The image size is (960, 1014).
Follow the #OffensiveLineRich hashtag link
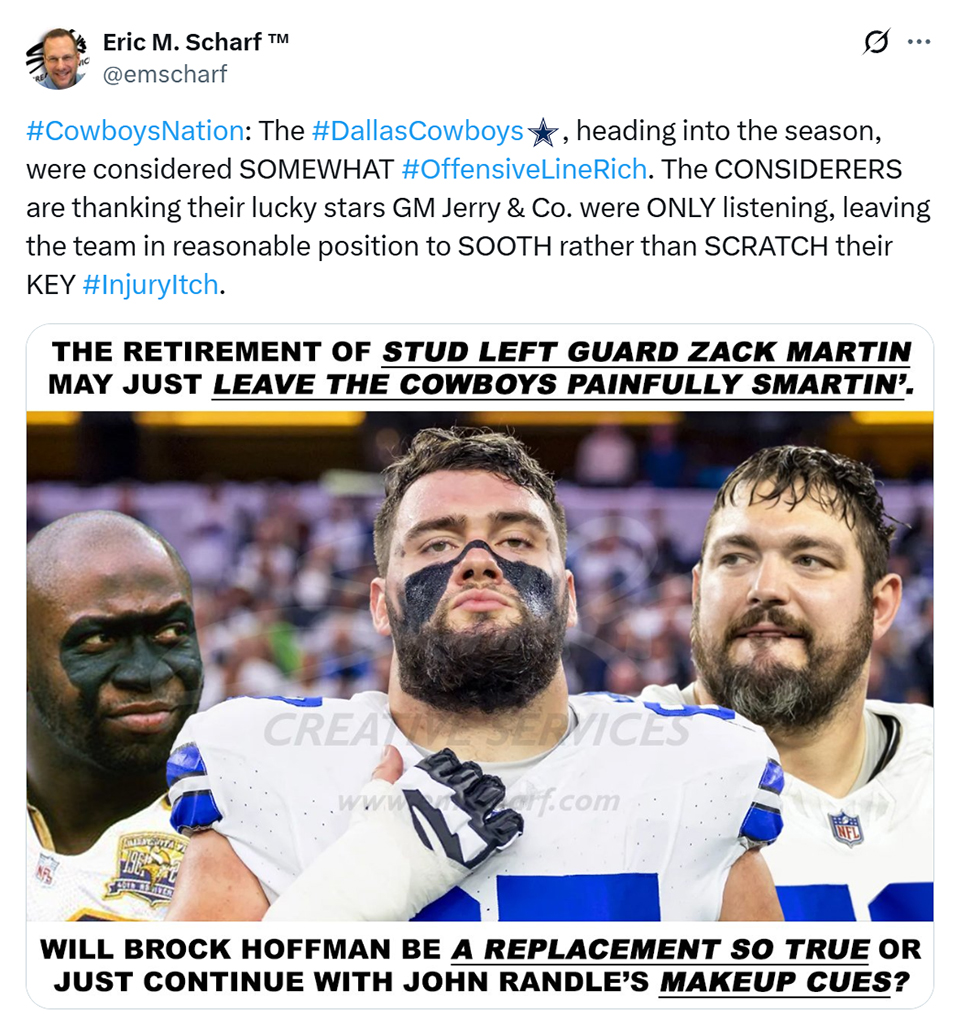[524, 169]
